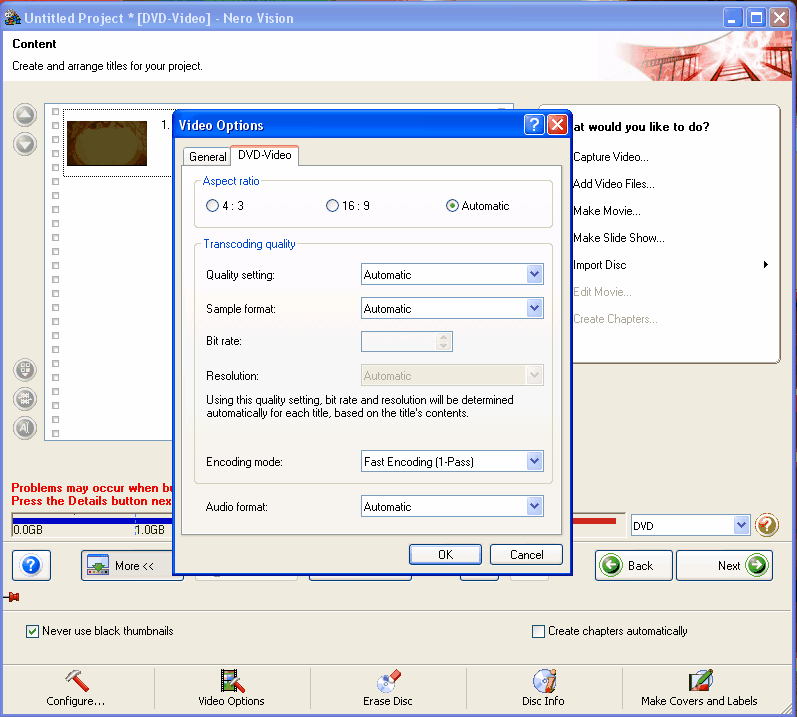Choose Make Slide Show... option
Image resolution: width=797 pixels, height=717 pixels.
tap(619, 238)
